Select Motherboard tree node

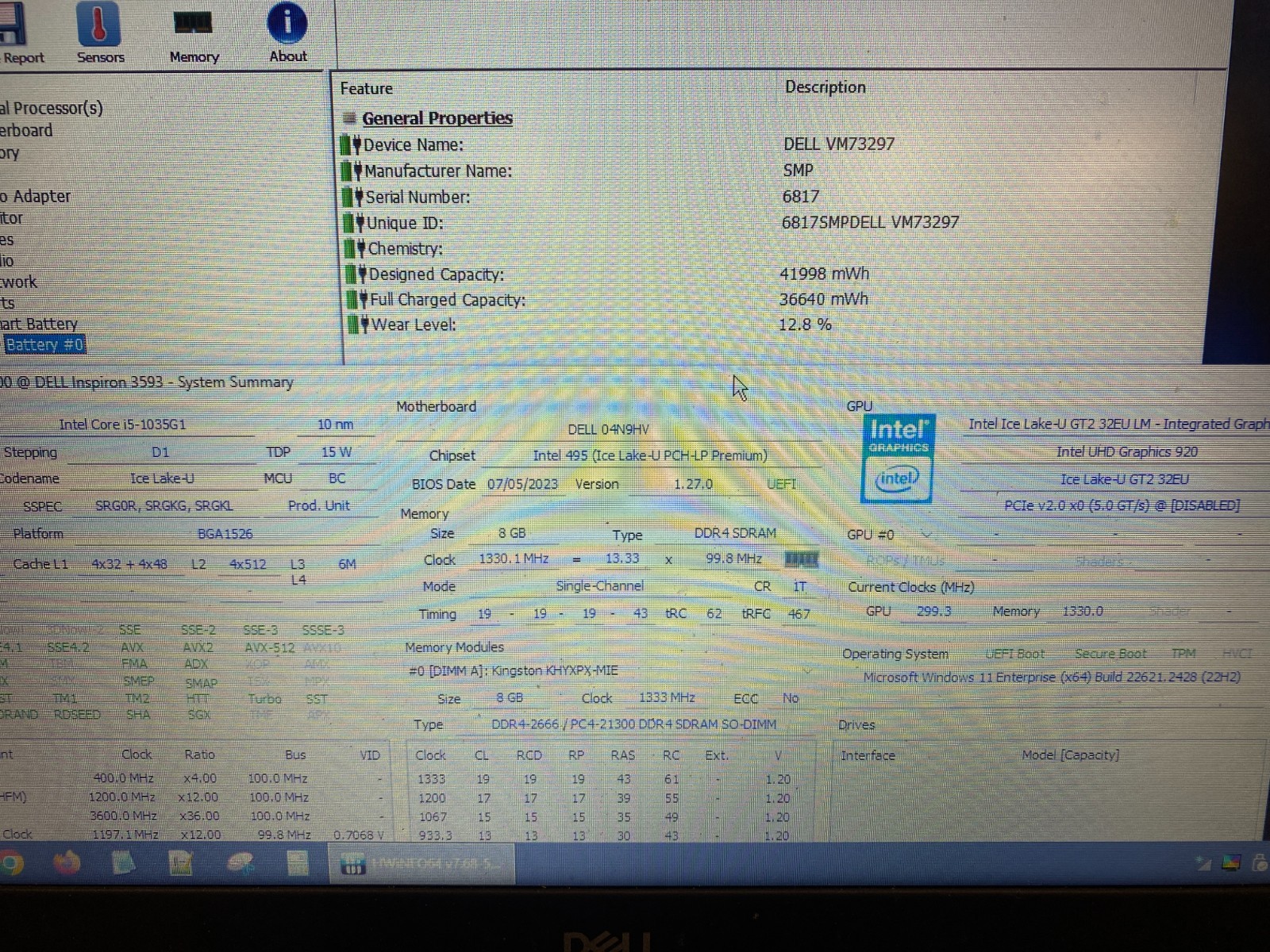coord(26,131)
